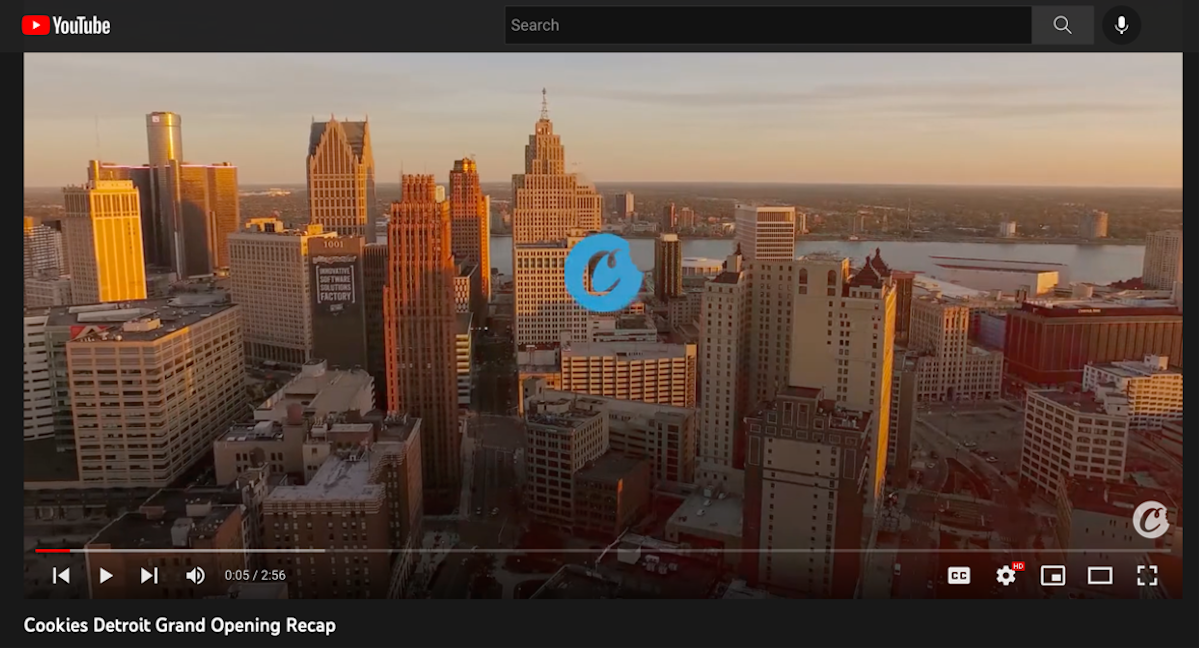Click the Cookies channel watermark in video corner
Viewport: 1200px width, 649px height.
pos(1151,520)
